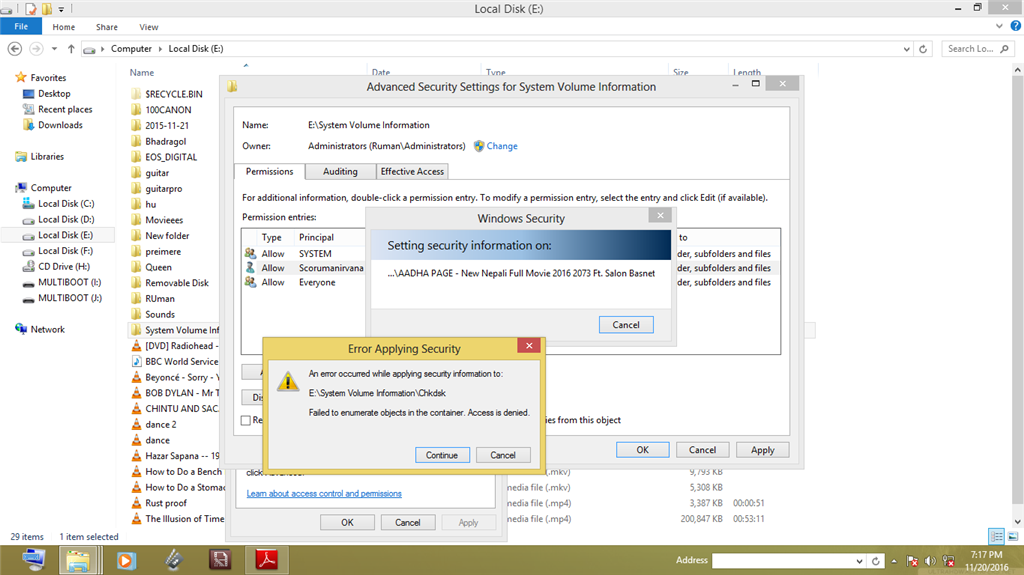Click the Change owner link
The image size is (1024, 575).
tap(501, 146)
